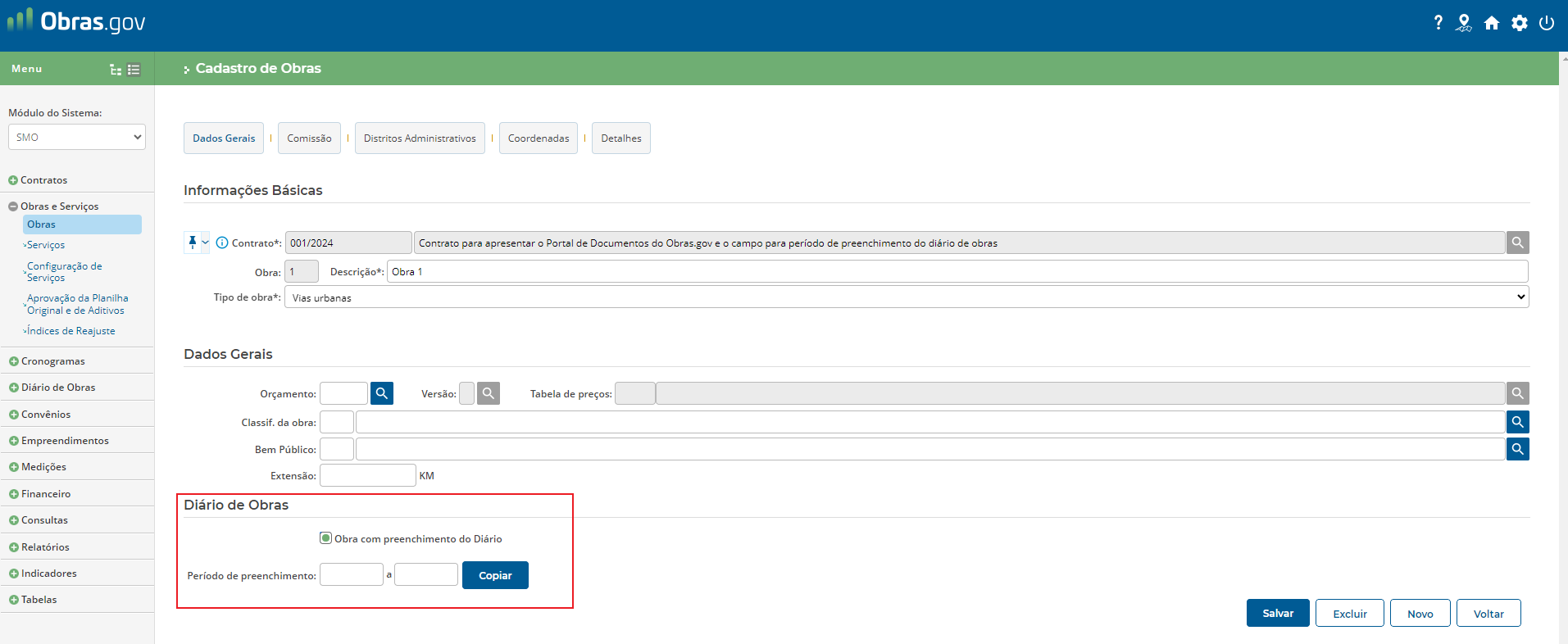The height and width of the screenshot is (644, 1568).
Task: Open search for Classif. da obra
Action: [1517, 422]
